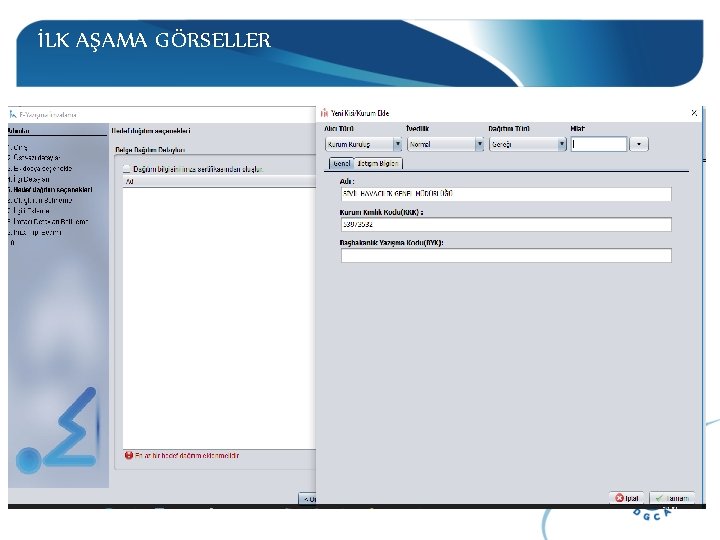
Task: Close the Yeni Kişi/Kurum Ekle dialog
Action: point(694,113)
